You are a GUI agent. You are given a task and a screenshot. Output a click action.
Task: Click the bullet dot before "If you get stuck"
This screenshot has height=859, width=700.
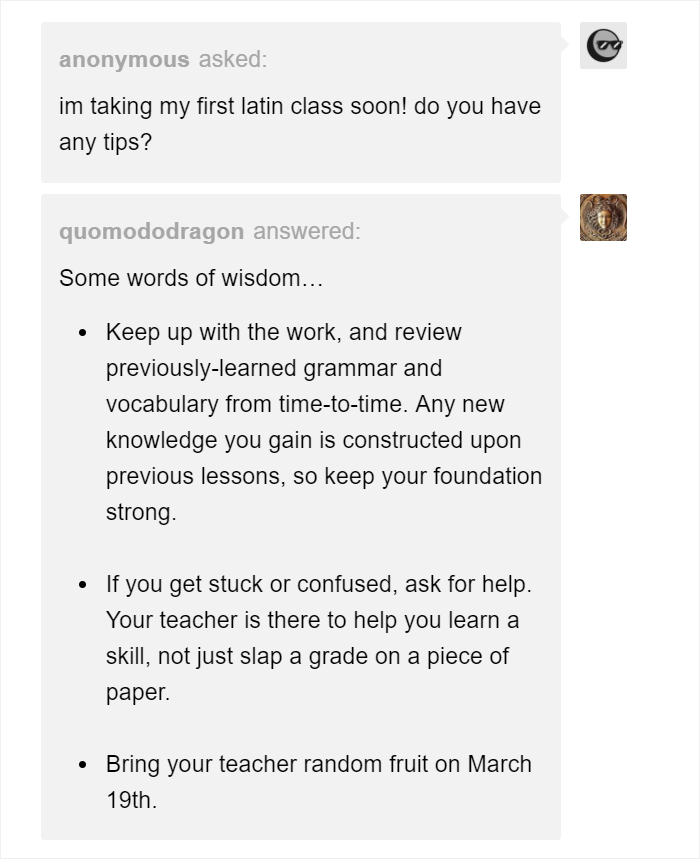coord(84,585)
